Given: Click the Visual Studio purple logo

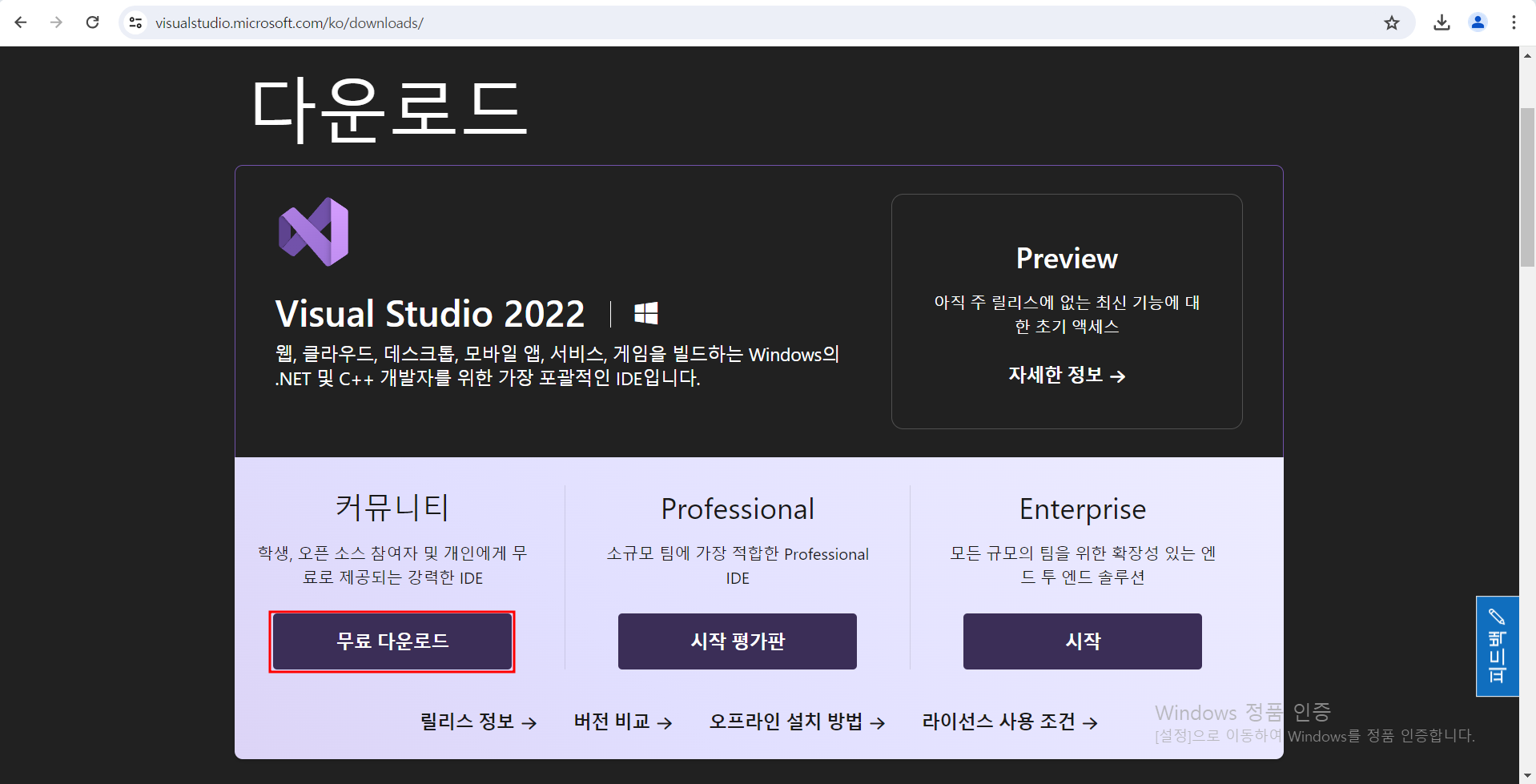Looking at the screenshot, I should tap(313, 231).
